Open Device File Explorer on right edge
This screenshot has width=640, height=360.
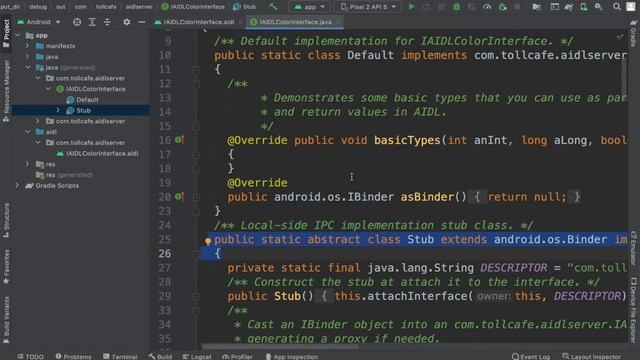(634, 310)
